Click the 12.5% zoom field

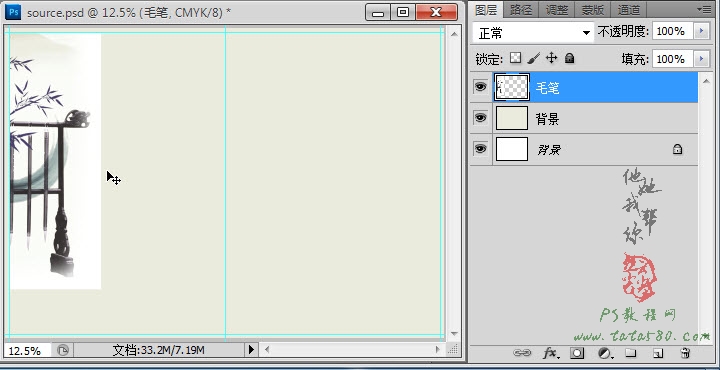(27, 351)
